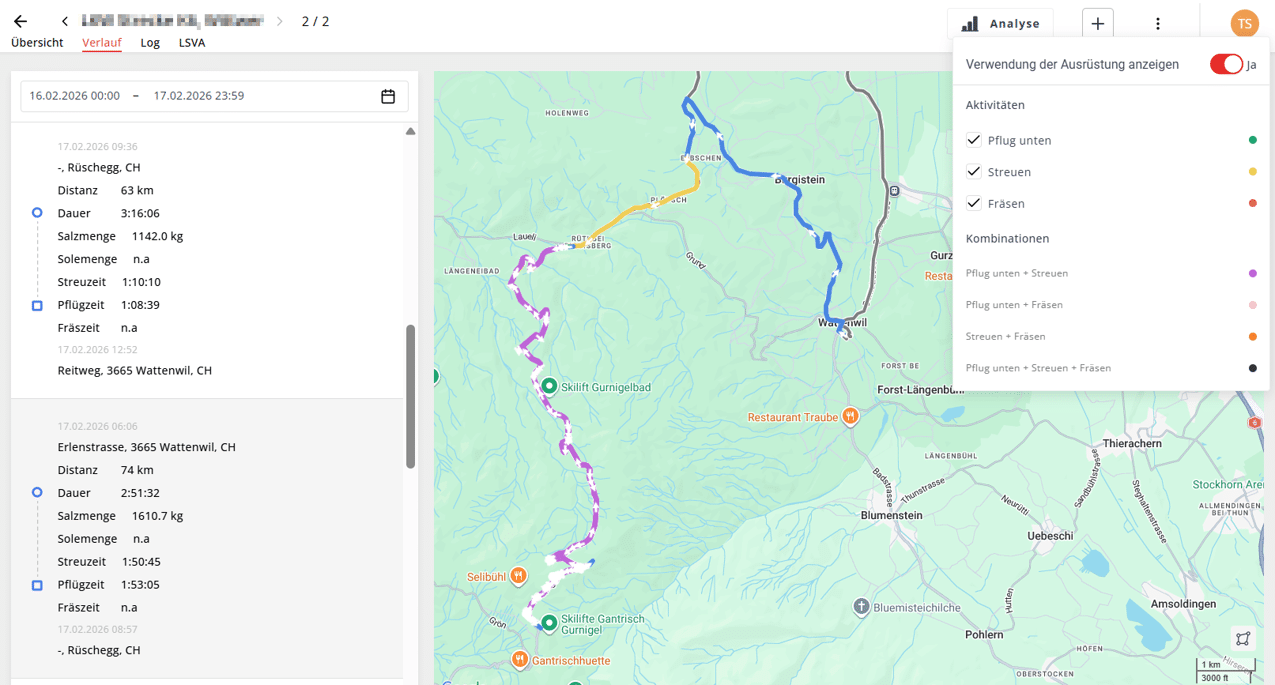The image size is (1275, 685).
Task: Click Pflügzeit 1:53:05 row
Action: pos(109,585)
